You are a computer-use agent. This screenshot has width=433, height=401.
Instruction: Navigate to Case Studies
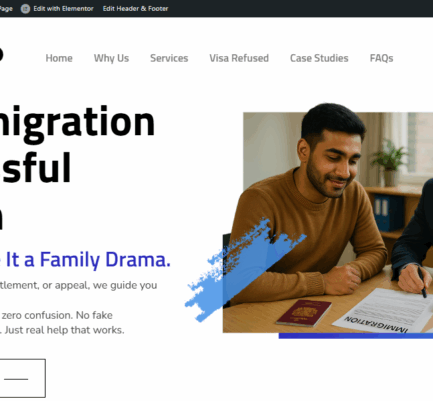pos(319,58)
